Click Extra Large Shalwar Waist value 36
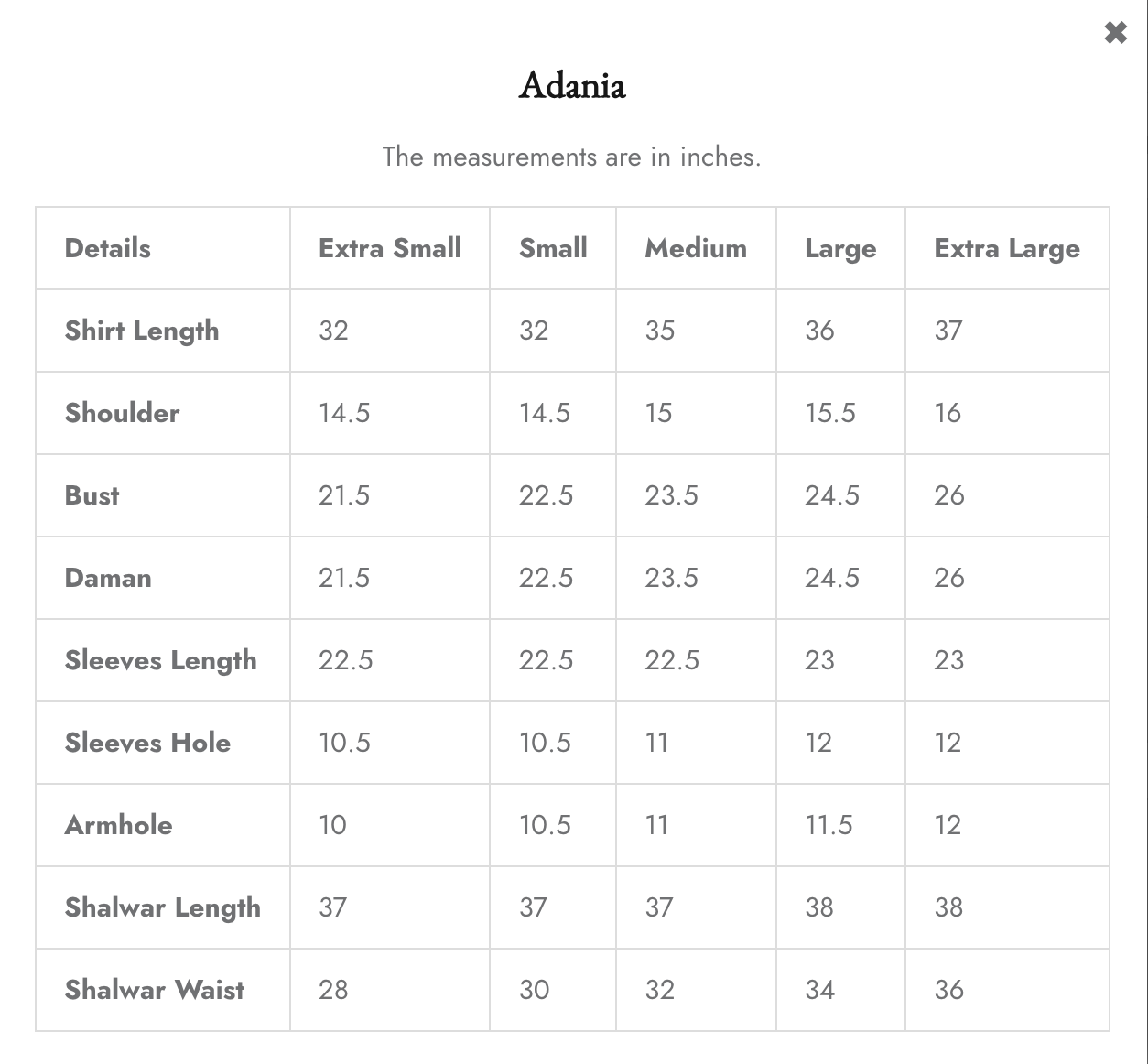This screenshot has height=1064, width=1148. click(x=949, y=990)
